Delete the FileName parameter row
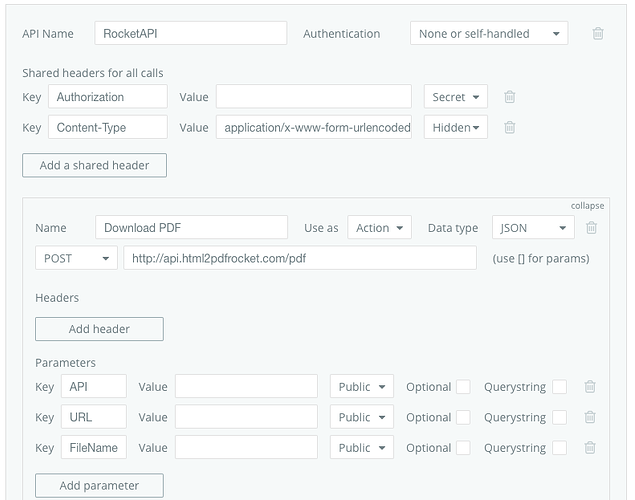This screenshot has width=635, height=500. [590, 448]
